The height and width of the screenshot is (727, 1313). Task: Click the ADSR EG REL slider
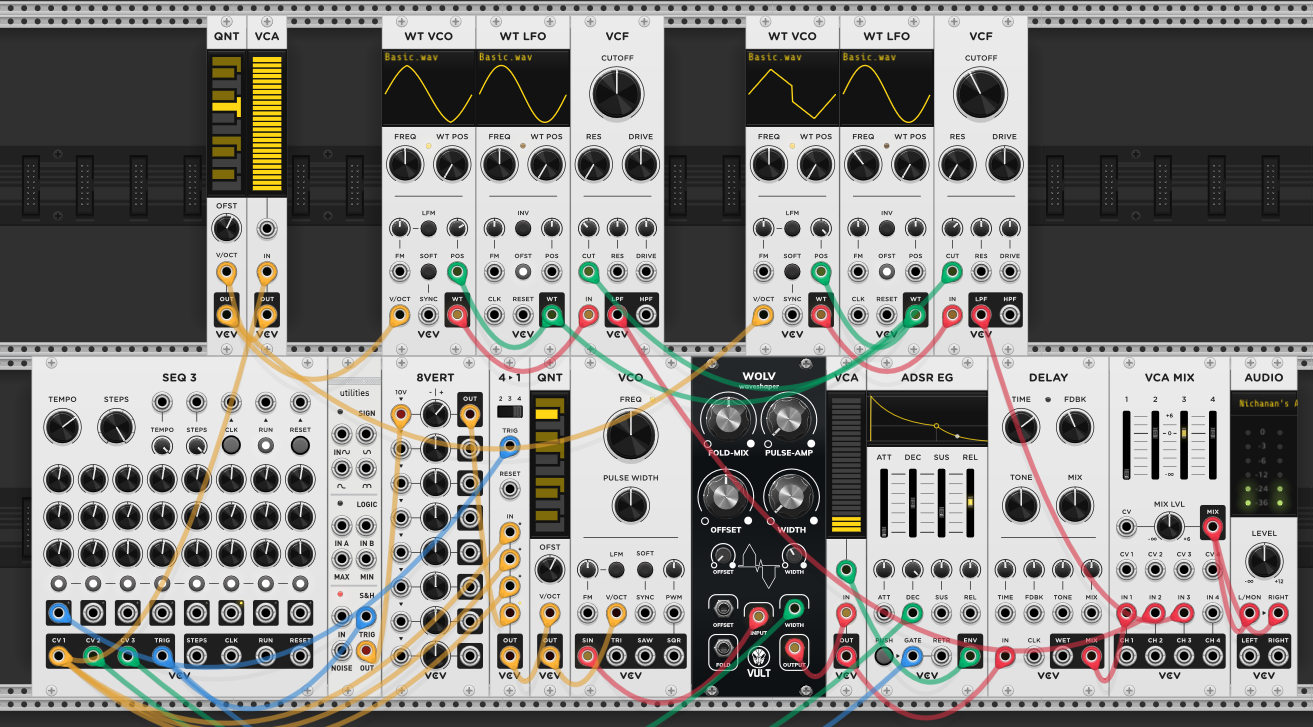point(969,505)
